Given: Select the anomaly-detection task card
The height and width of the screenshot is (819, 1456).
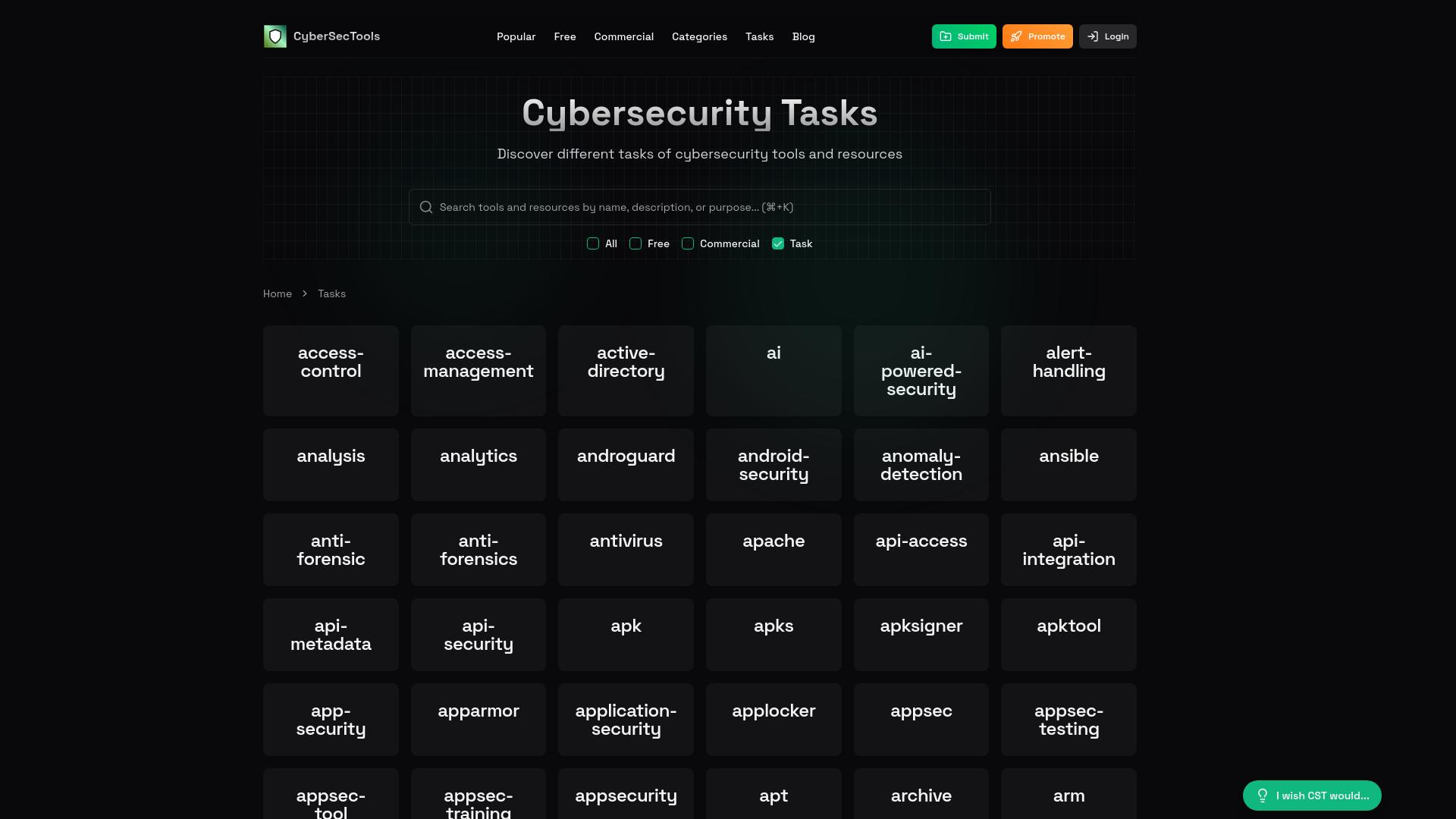Looking at the screenshot, I should point(921,464).
